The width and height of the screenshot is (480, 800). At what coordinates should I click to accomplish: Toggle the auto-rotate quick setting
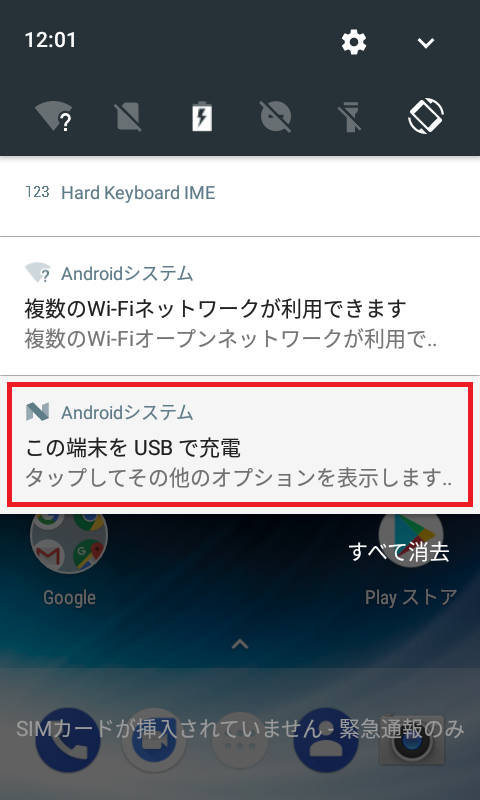(x=425, y=117)
